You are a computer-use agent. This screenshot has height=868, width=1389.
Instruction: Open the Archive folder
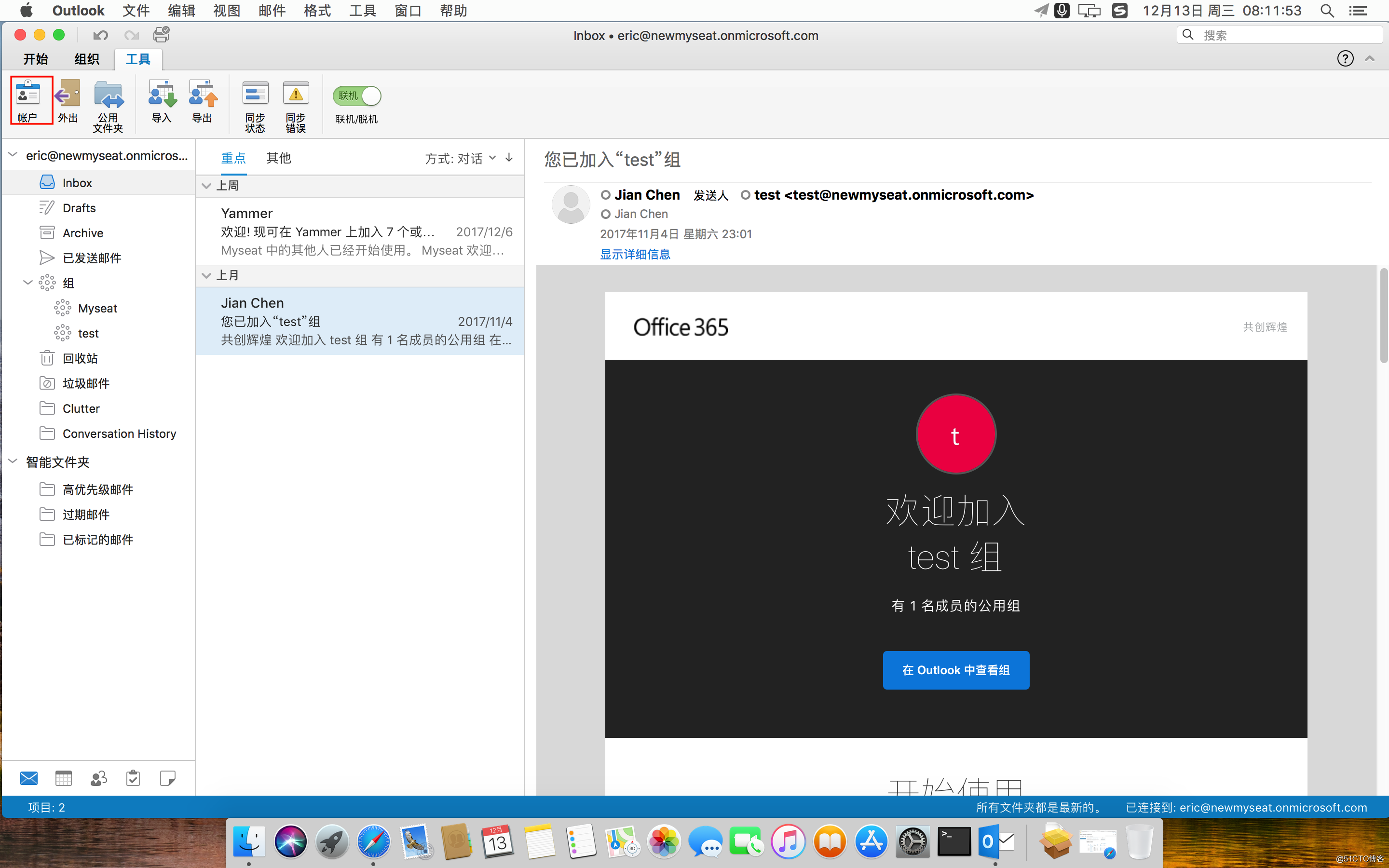point(99,232)
